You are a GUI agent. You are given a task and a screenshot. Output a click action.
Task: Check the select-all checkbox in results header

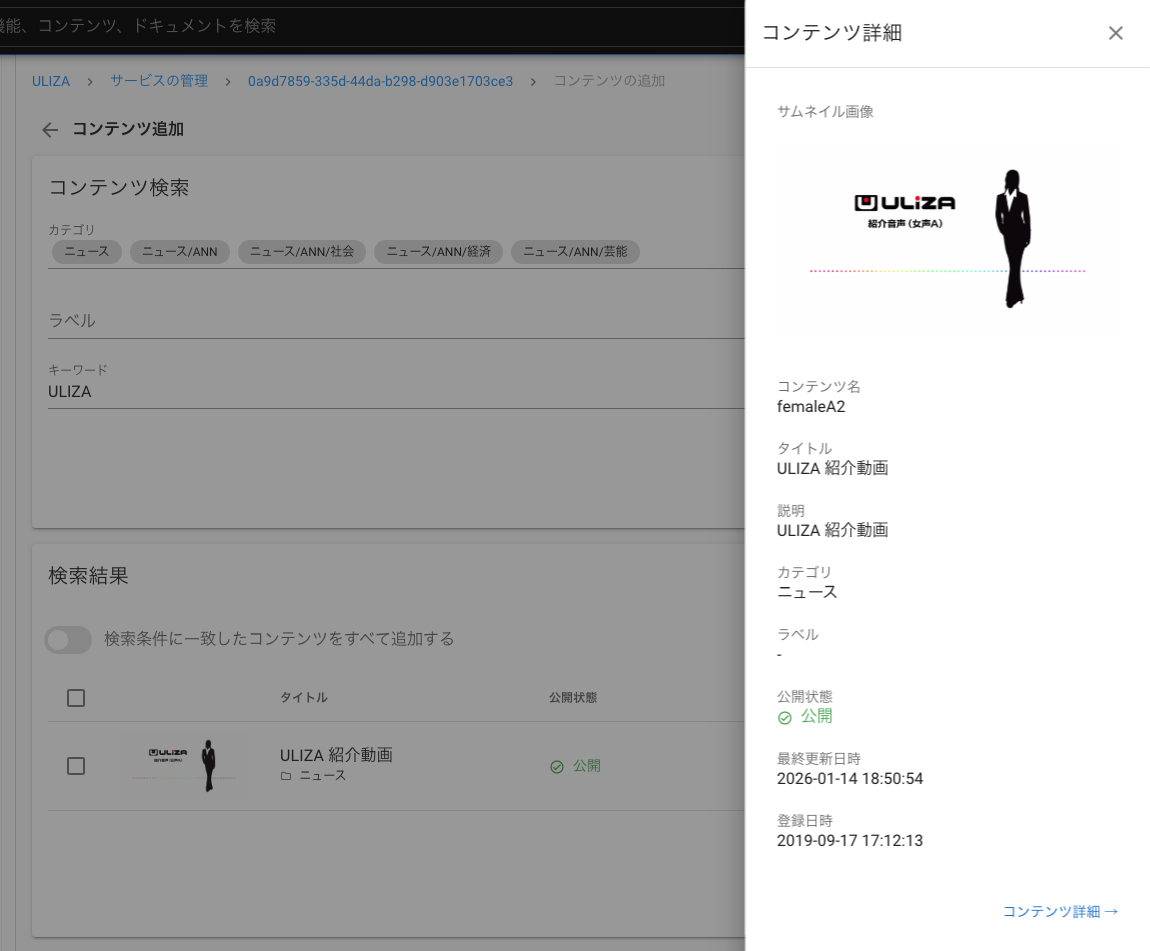point(76,698)
